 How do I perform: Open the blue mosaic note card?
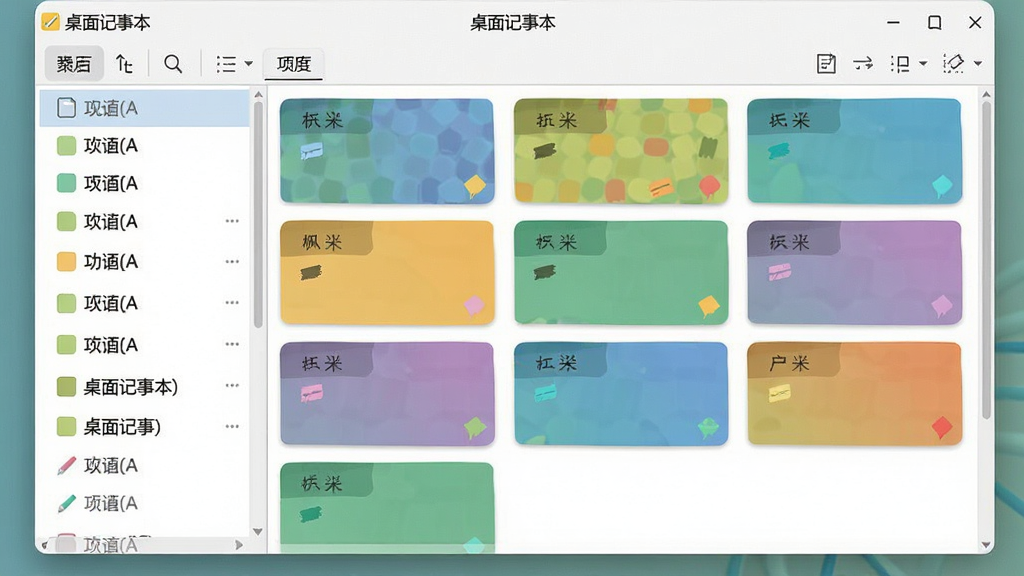click(x=387, y=151)
